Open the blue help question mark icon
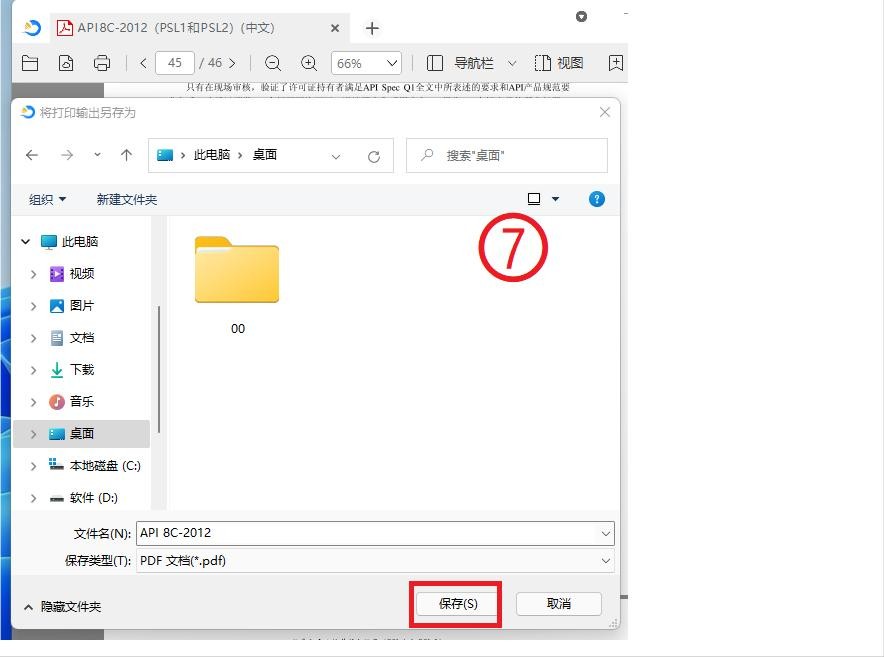The width and height of the screenshot is (884, 657). coord(597,199)
